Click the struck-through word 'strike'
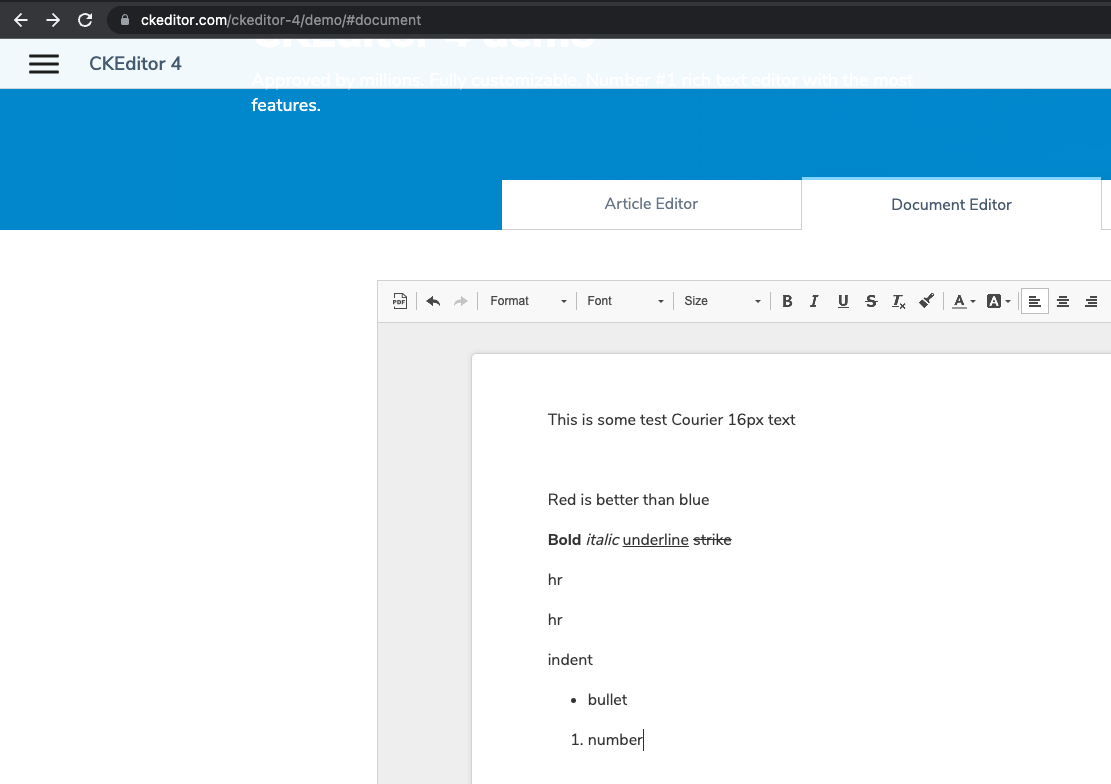Viewport: 1111px width, 784px height. pyautogui.click(x=712, y=539)
